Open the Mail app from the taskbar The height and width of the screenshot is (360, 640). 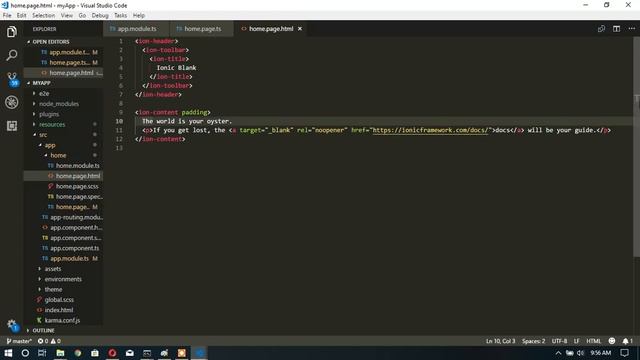(130, 353)
